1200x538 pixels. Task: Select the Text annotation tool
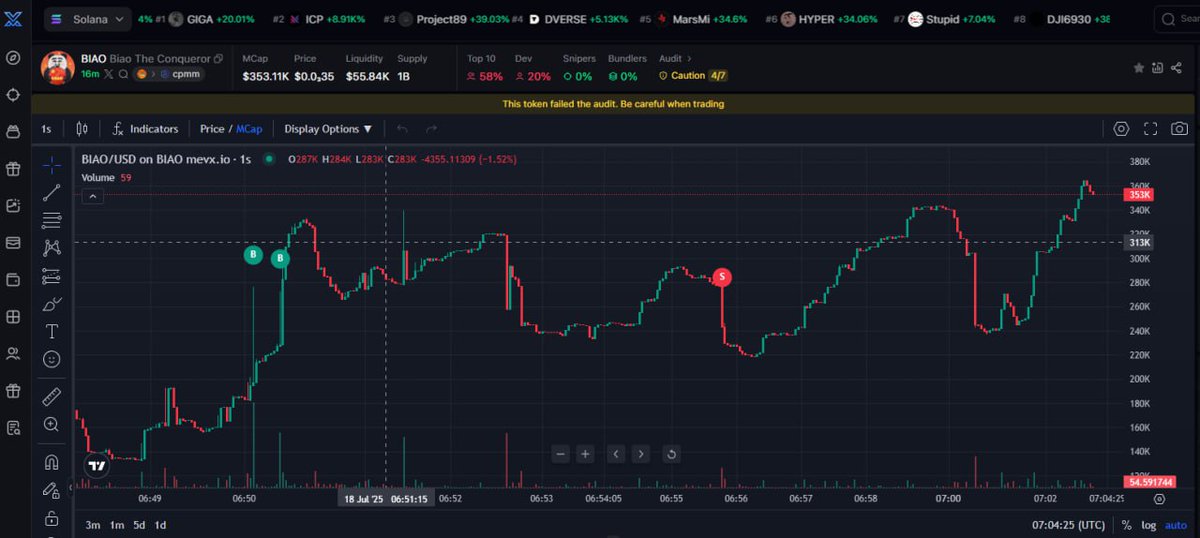(x=52, y=331)
